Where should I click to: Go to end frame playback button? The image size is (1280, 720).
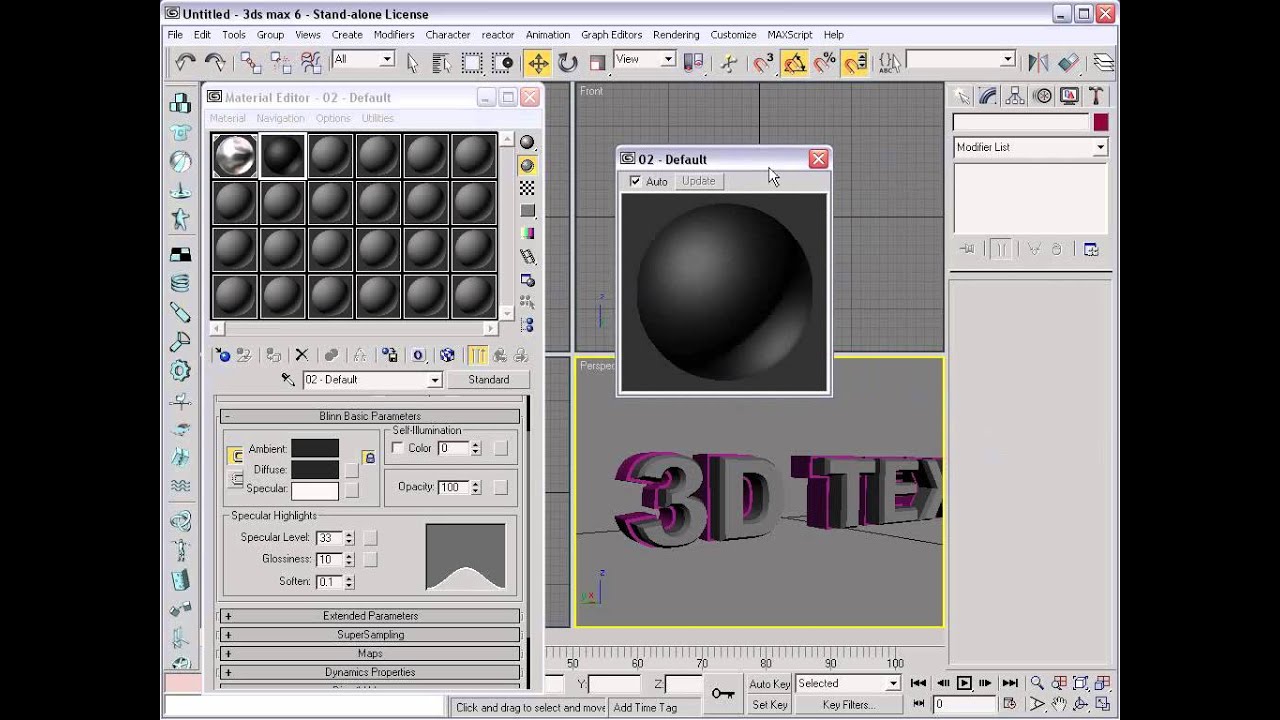point(1010,683)
